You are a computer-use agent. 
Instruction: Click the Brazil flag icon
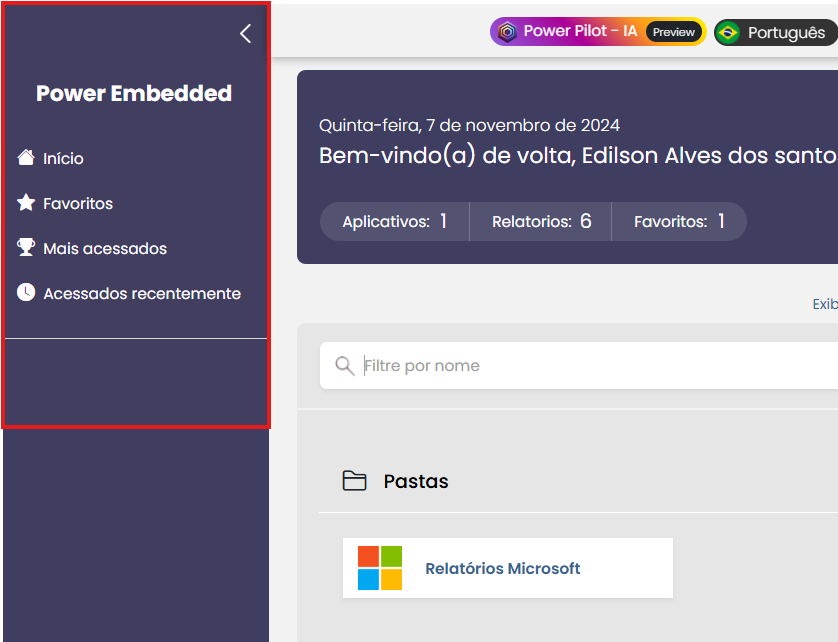(728, 33)
